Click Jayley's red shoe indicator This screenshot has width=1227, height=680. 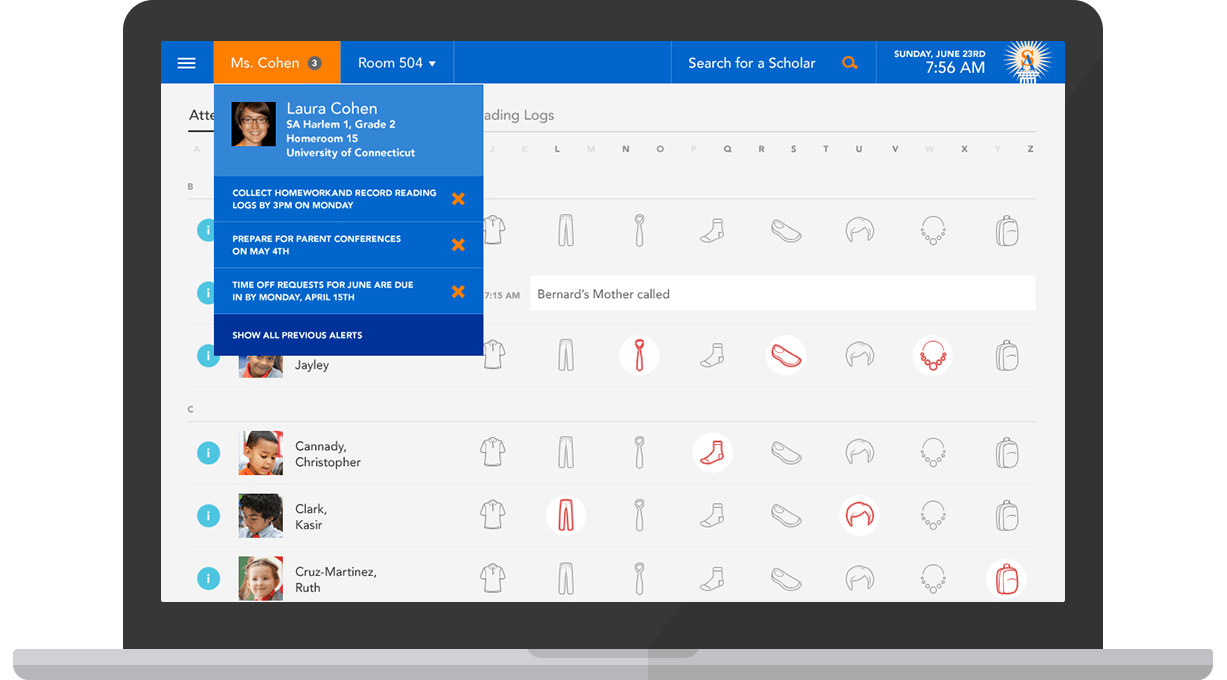(x=786, y=355)
